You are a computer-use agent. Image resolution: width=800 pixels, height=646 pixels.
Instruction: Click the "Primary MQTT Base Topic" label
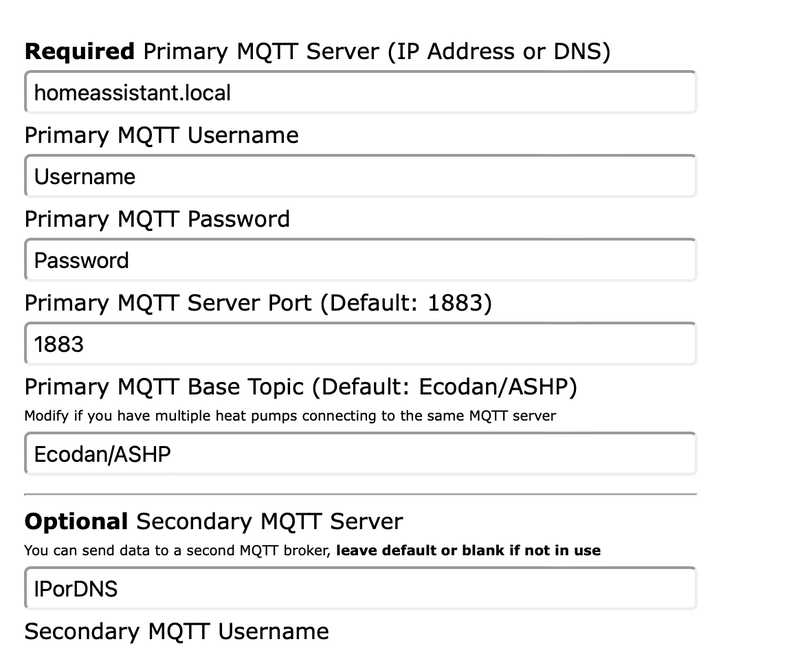click(x=171, y=387)
